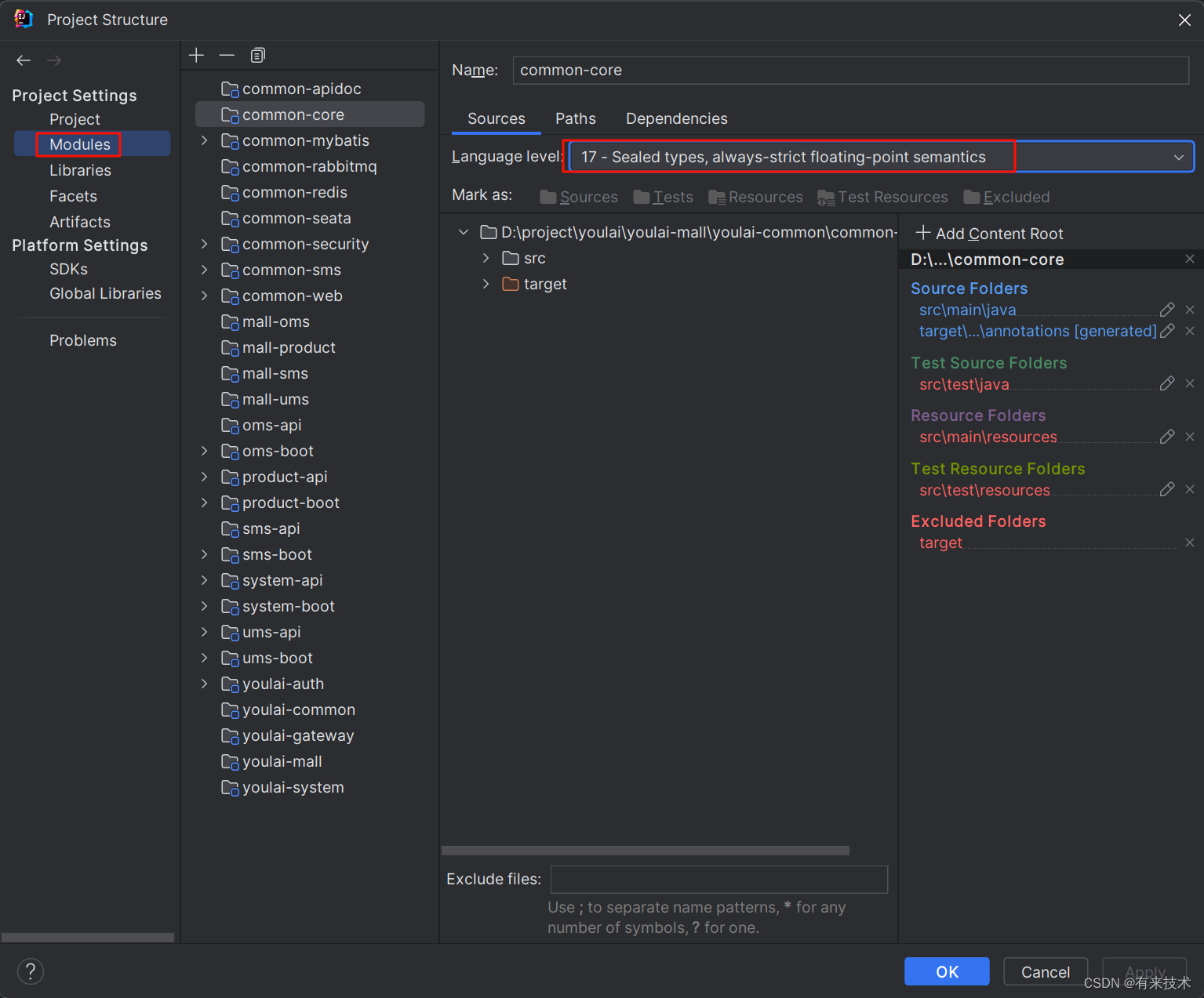Unmark src\test\resources folder
Image resolution: width=1204 pixels, height=998 pixels.
click(x=1190, y=489)
